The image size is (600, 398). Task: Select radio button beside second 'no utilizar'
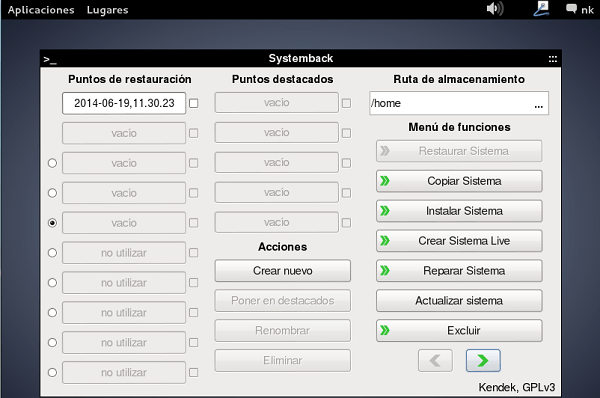52,282
